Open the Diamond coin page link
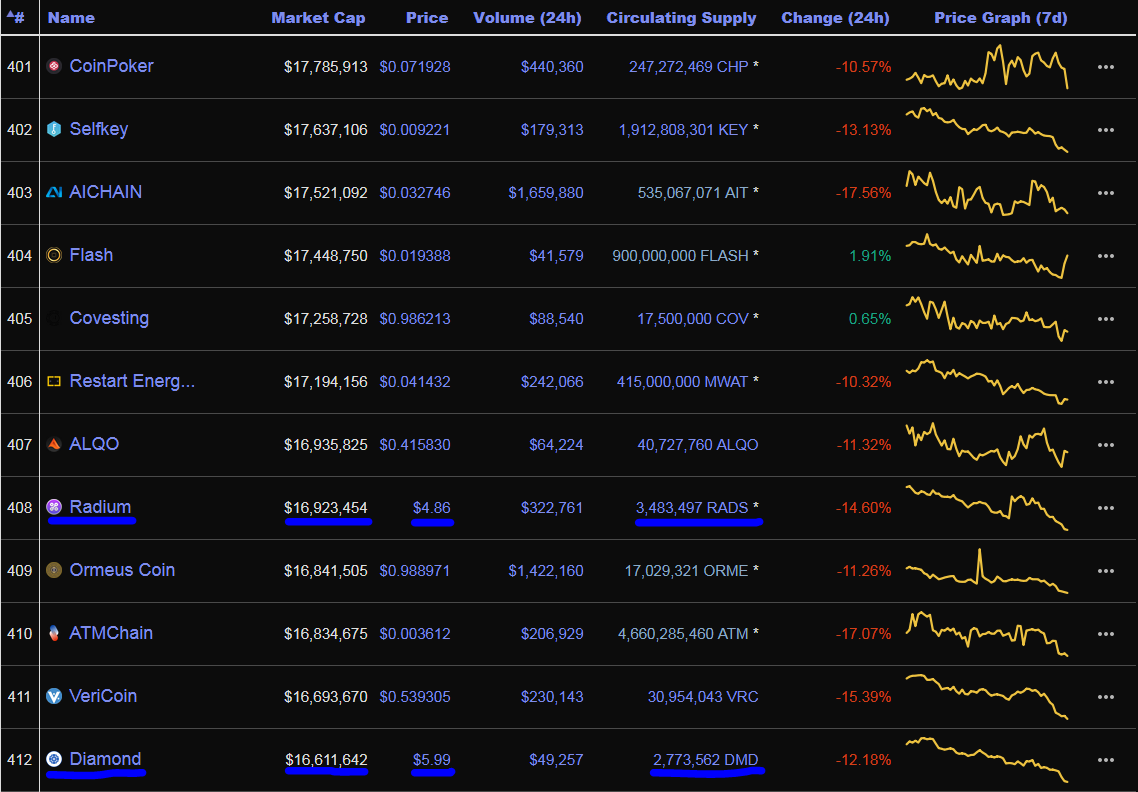 pos(105,759)
